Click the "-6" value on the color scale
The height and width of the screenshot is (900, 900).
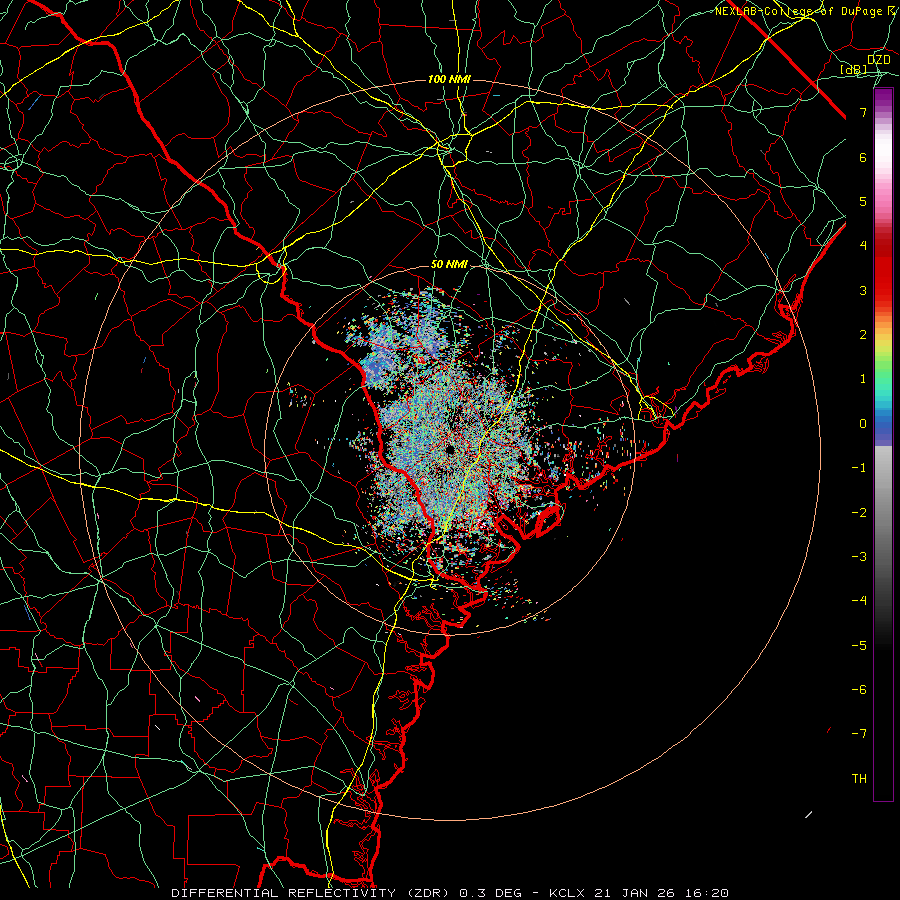point(859,689)
